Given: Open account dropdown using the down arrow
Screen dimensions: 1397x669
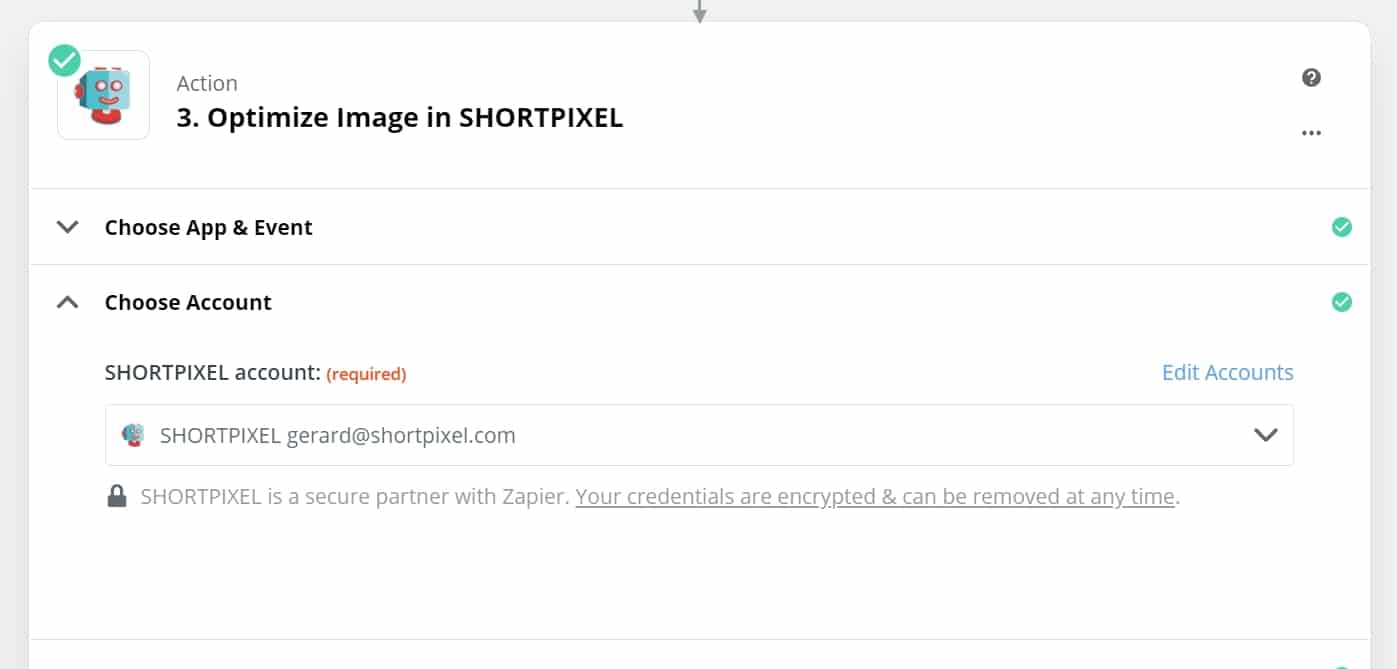Looking at the screenshot, I should click(1265, 435).
